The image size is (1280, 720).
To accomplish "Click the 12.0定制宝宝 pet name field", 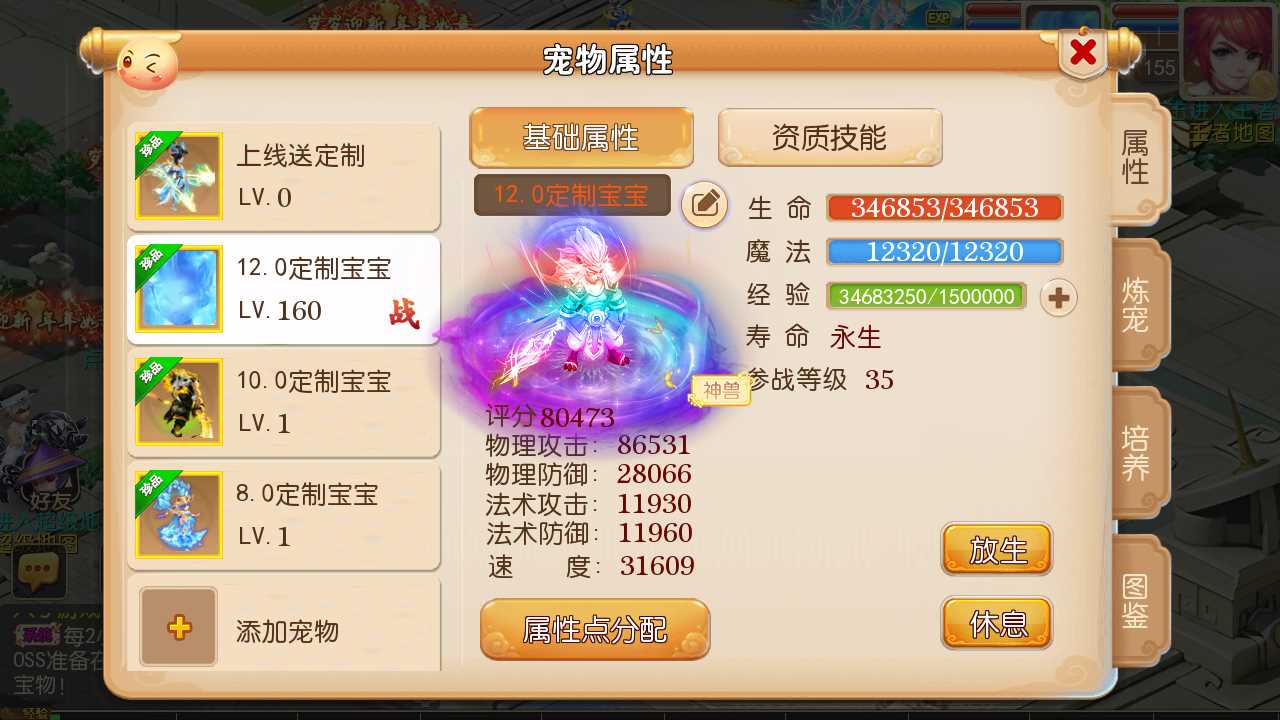I will (x=572, y=195).
